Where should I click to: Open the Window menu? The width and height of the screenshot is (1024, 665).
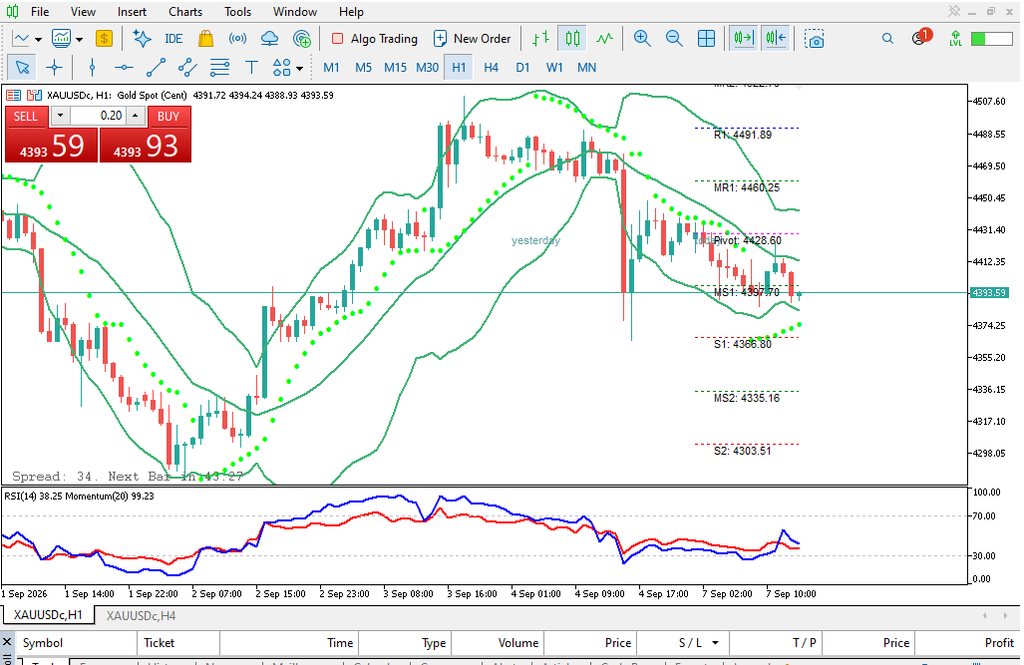[295, 12]
